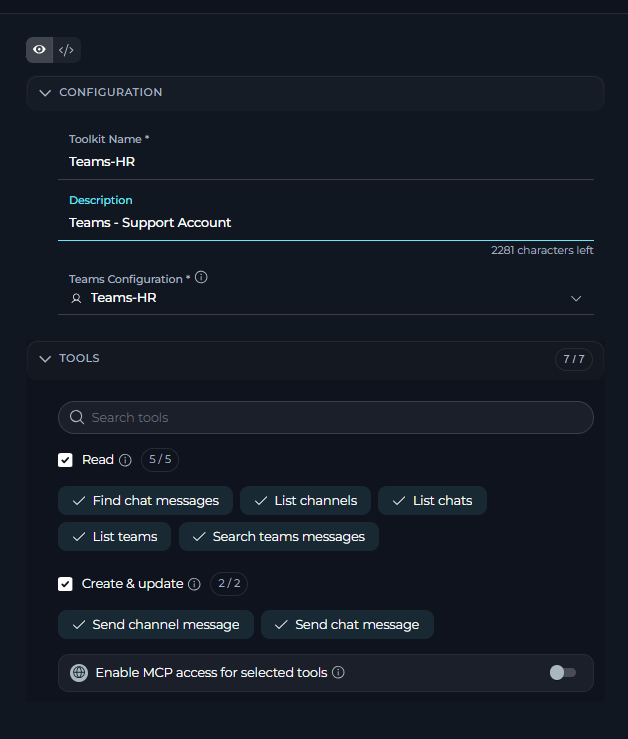Click the Enable MCP access for selected tools text
The height and width of the screenshot is (739, 628).
211,673
